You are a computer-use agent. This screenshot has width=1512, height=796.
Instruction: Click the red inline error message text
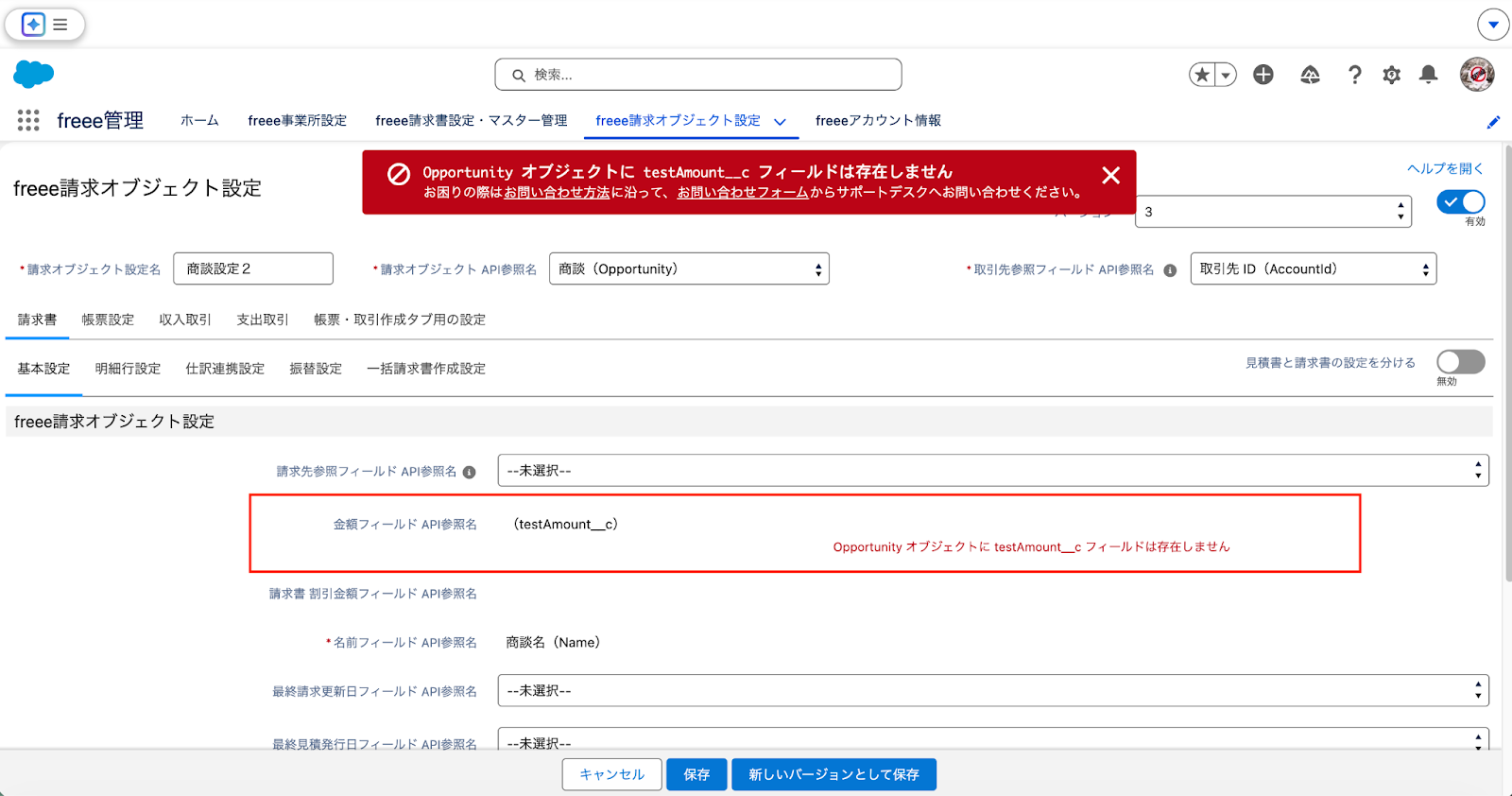pyautogui.click(x=1032, y=546)
